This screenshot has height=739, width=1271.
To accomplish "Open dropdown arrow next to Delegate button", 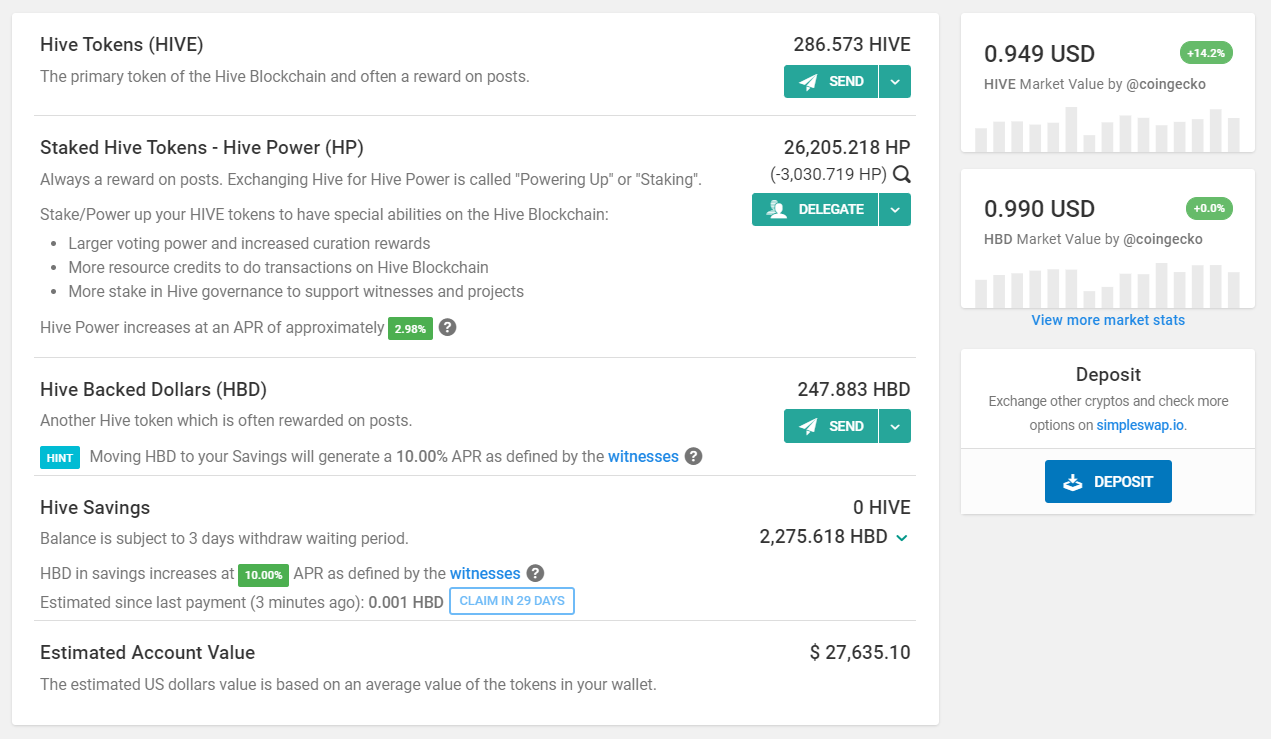I will click(895, 209).
